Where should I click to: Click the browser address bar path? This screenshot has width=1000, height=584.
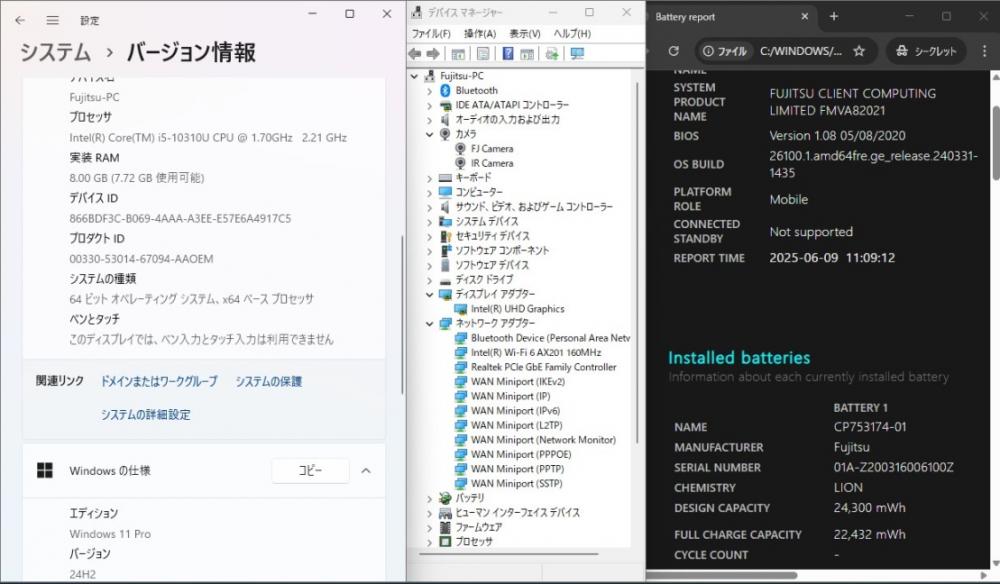click(x=800, y=51)
